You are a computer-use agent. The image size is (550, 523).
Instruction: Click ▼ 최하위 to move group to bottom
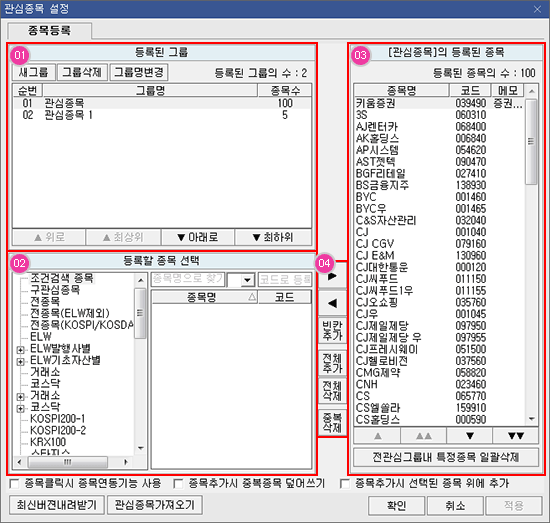click(273, 237)
